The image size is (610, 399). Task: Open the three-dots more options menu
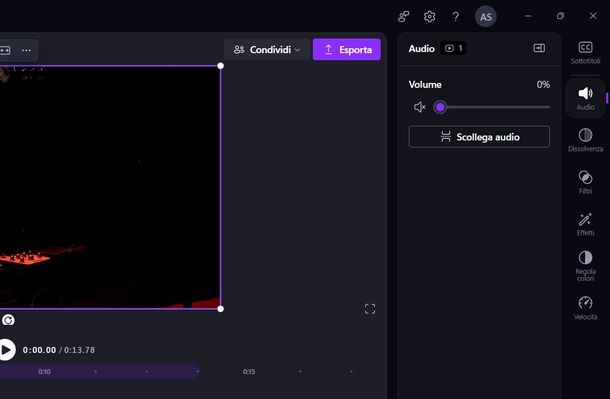(26, 50)
